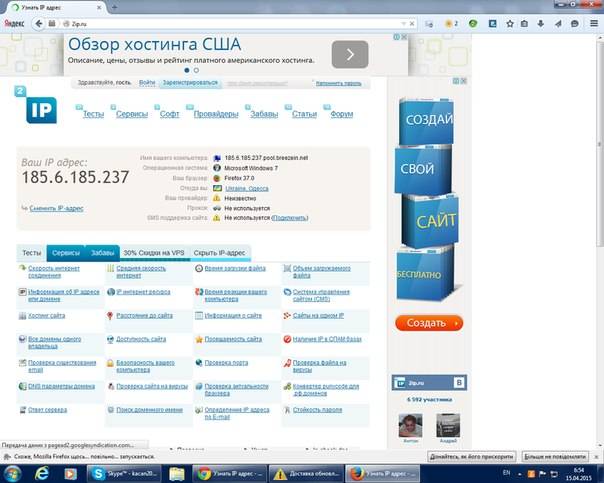Open the Скрыть IP-адрес tab
The image size is (604, 483).
[x=219, y=253]
